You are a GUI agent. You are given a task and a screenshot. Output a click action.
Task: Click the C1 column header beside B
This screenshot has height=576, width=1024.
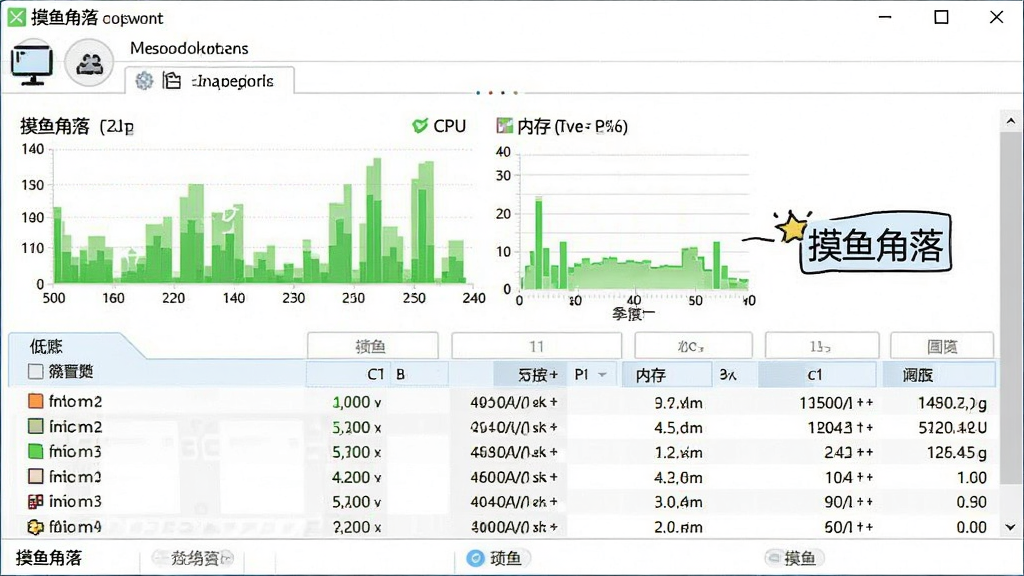(349, 375)
